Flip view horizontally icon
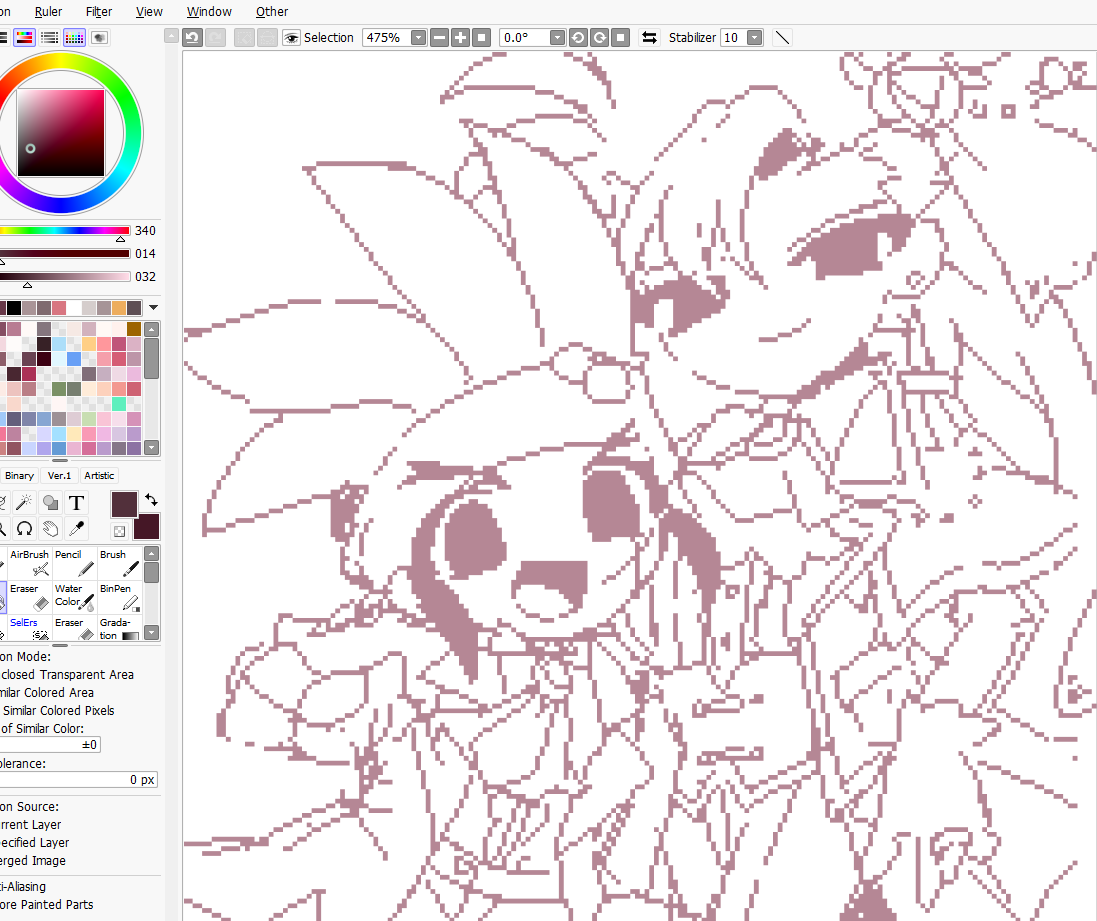1097x921 pixels. pyautogui.click(x=649, y=37)
